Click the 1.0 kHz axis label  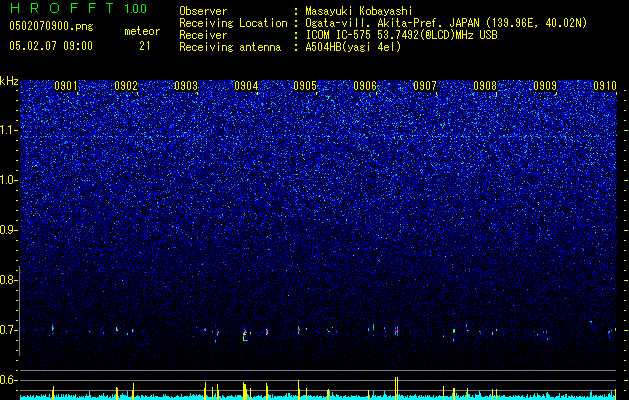(x=8, y=180)
